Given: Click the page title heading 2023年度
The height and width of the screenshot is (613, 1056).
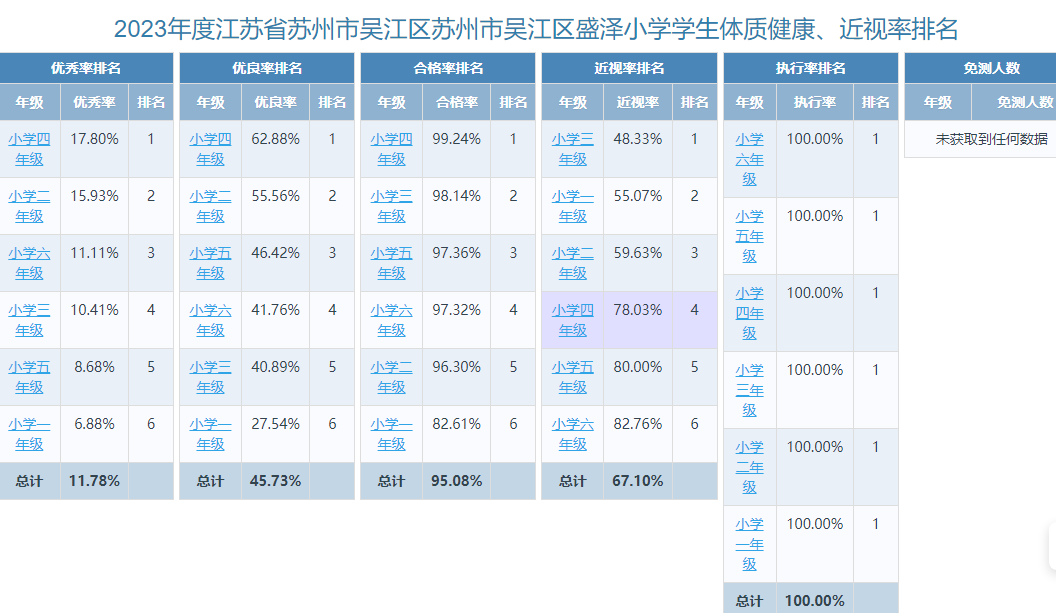Looking at the screenshot, I should 535,28.
